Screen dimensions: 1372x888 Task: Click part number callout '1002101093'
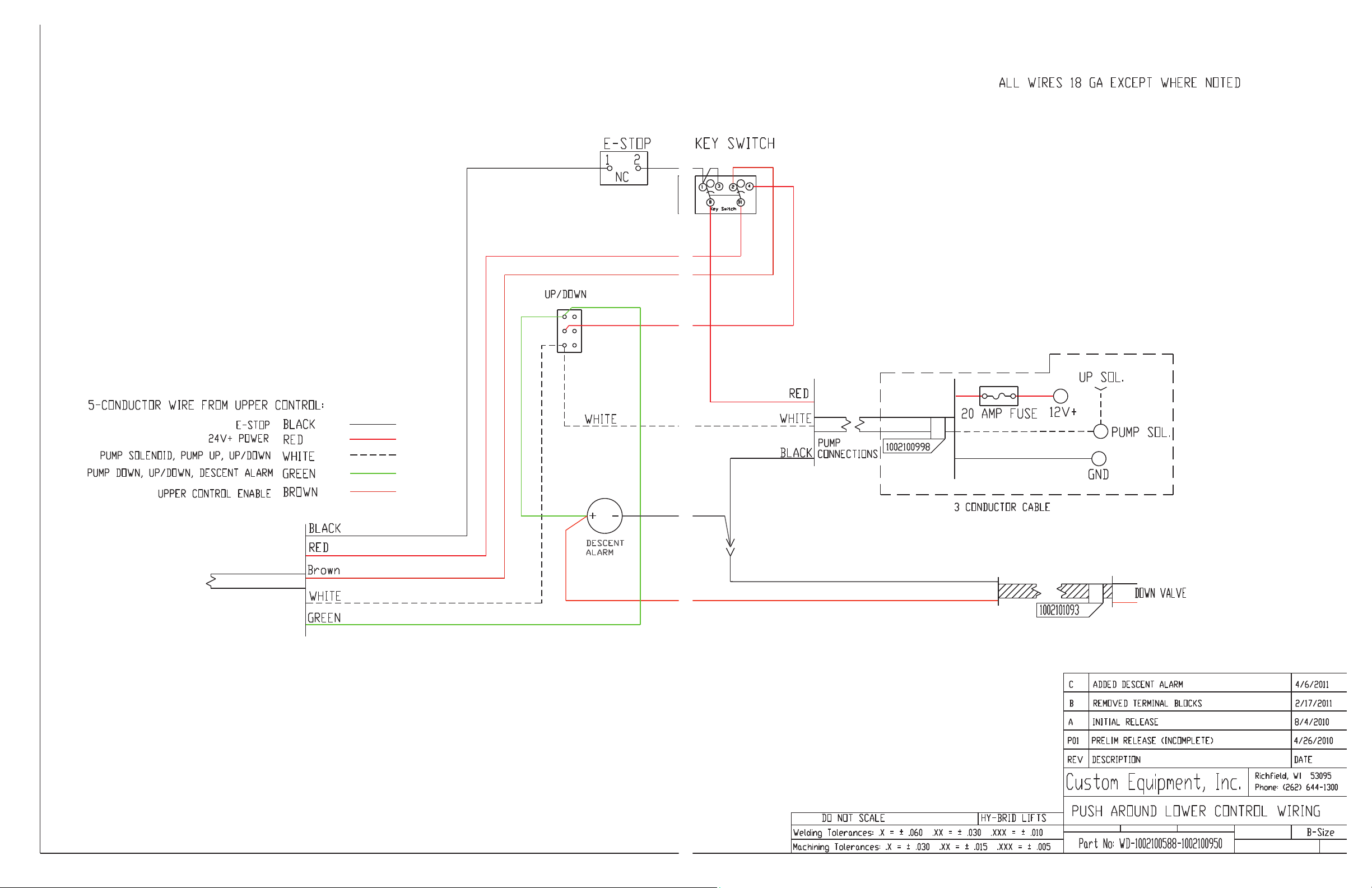[1059, 610]
